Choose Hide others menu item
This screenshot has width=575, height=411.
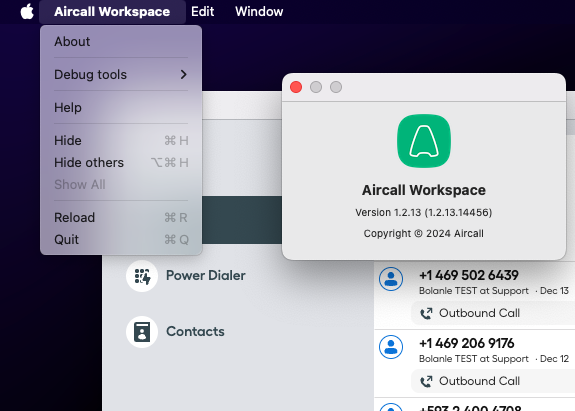coord(121,162)
